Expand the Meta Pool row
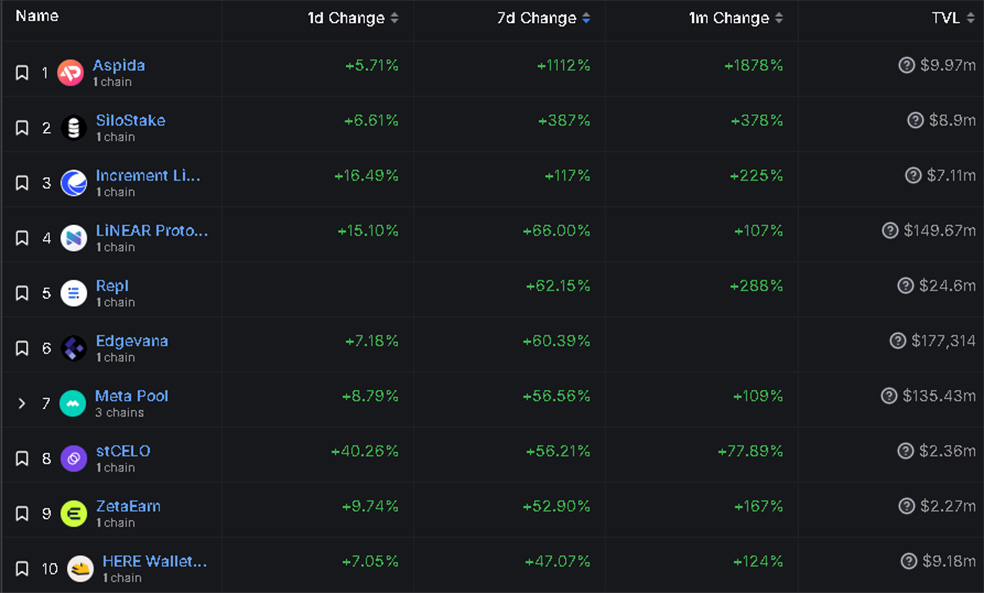The width and height of the screenshot is (984, 593). 22,403
